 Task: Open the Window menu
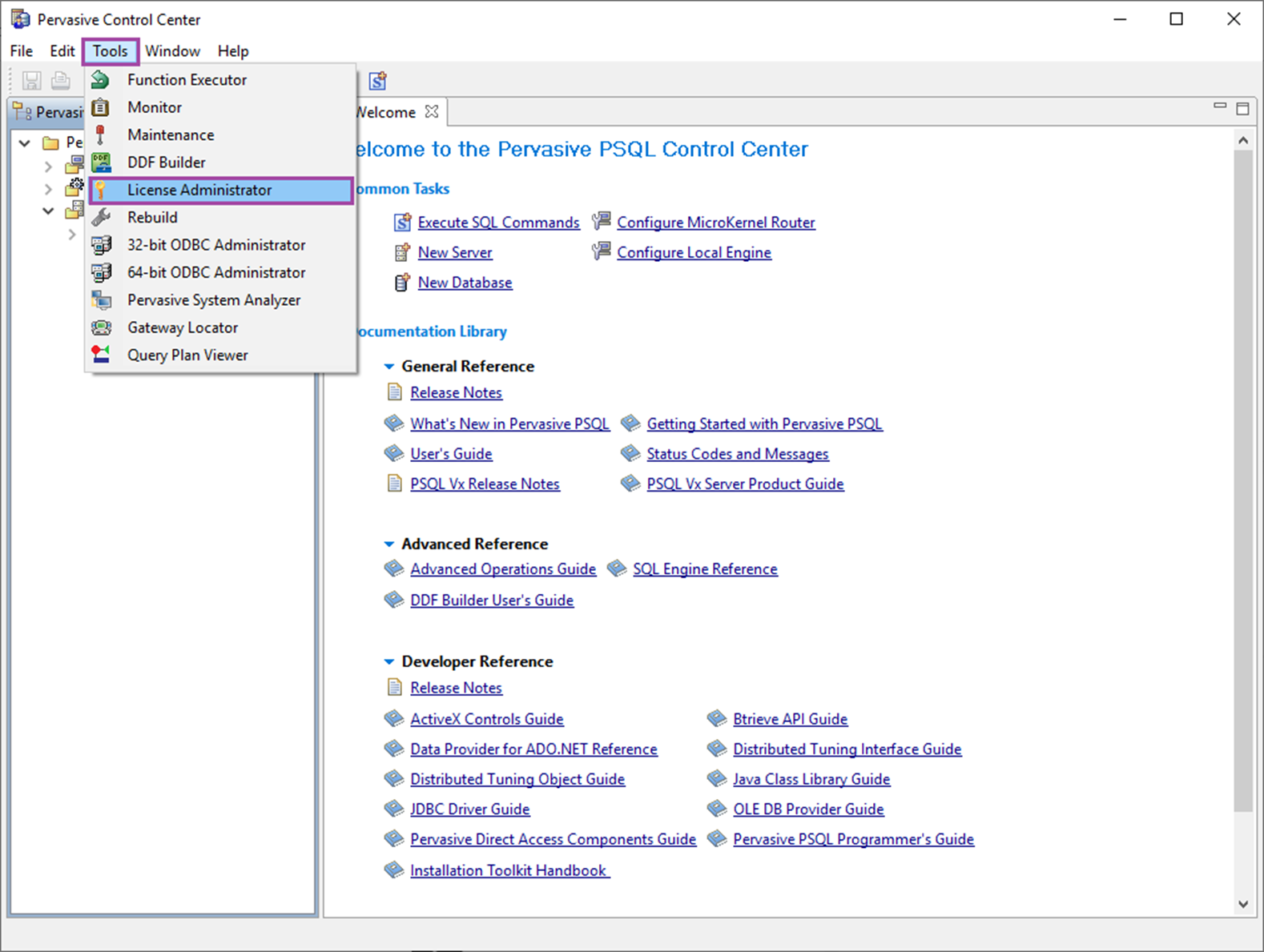(172, 50)
